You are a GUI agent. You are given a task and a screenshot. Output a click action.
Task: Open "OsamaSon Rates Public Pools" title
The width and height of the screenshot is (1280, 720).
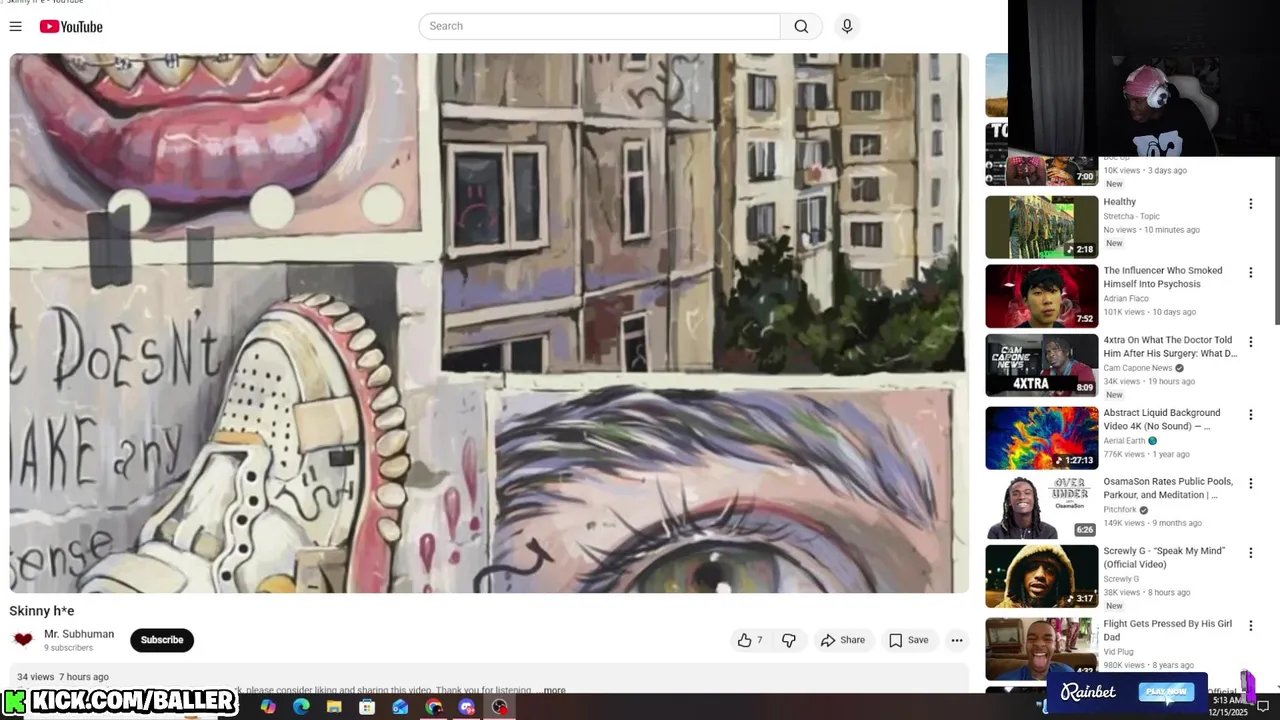1167,488
